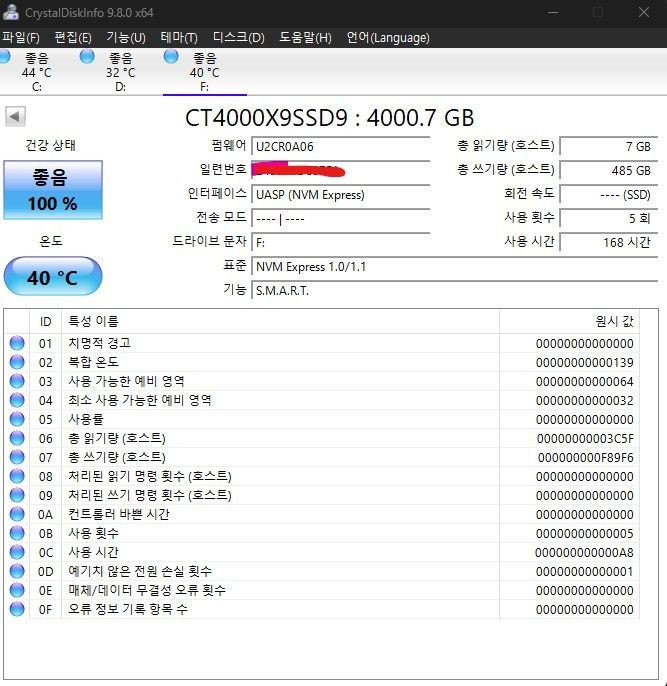Click status orb for attribute 0B 사용 횟수
Screen dimensions: 667x686
pos(17,533)
